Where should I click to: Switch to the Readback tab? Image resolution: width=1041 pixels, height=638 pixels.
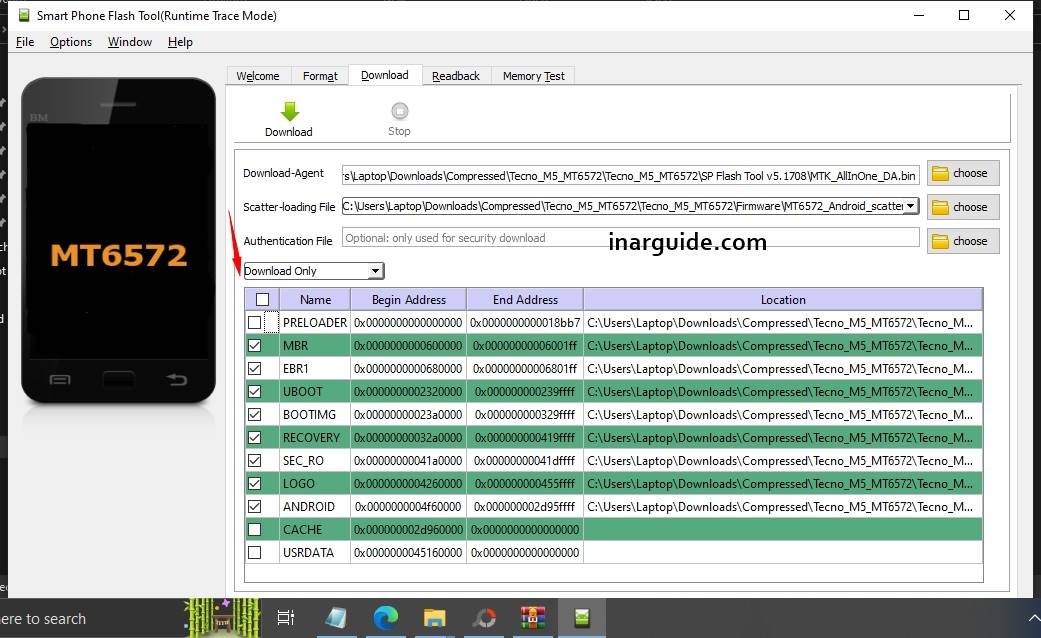click(455, 76)
